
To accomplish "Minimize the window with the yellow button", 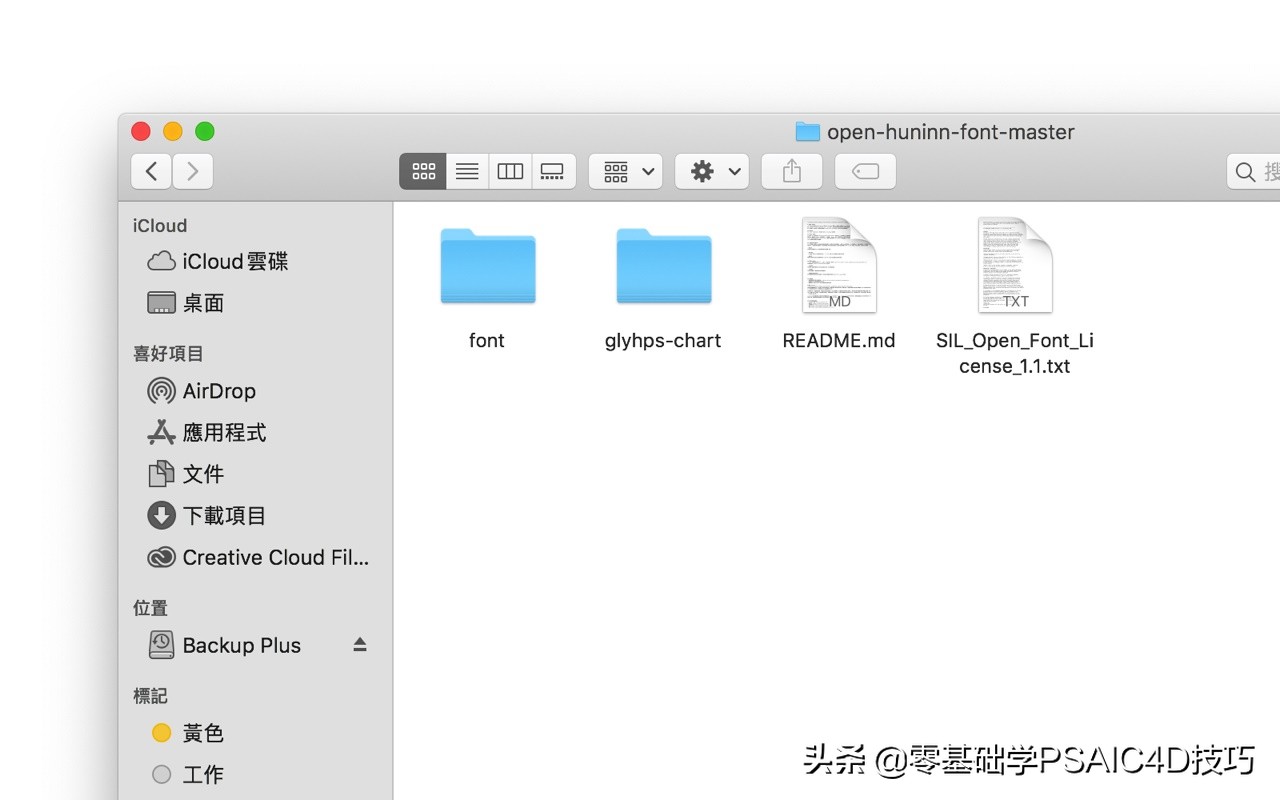I will point(173,131).
